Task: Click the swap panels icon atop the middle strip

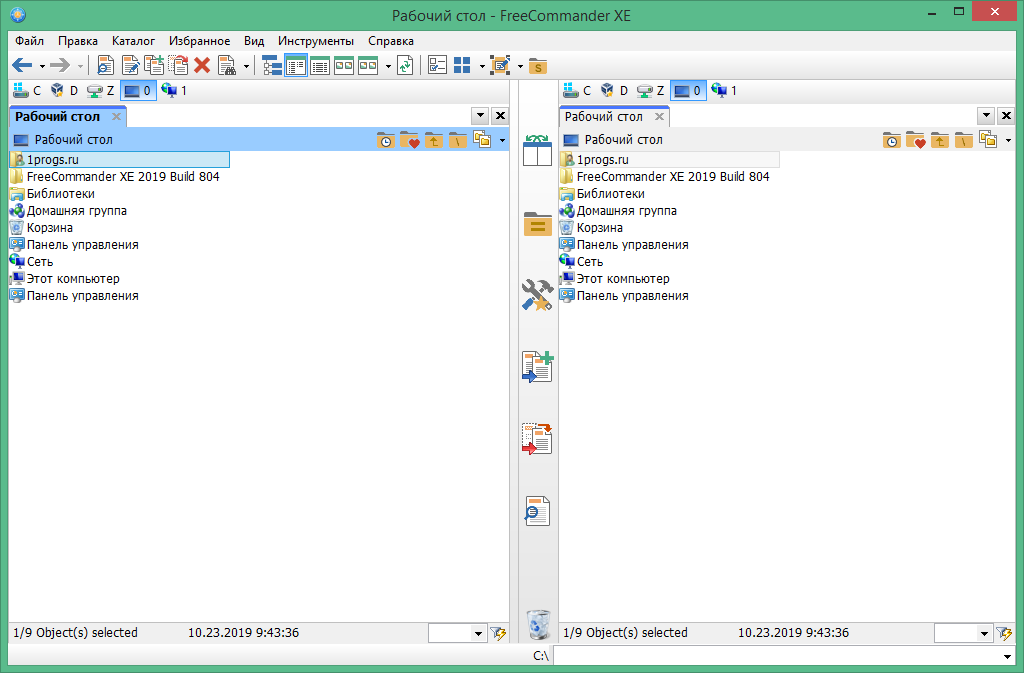Action: pyautogui.click(x=538, y=149)
